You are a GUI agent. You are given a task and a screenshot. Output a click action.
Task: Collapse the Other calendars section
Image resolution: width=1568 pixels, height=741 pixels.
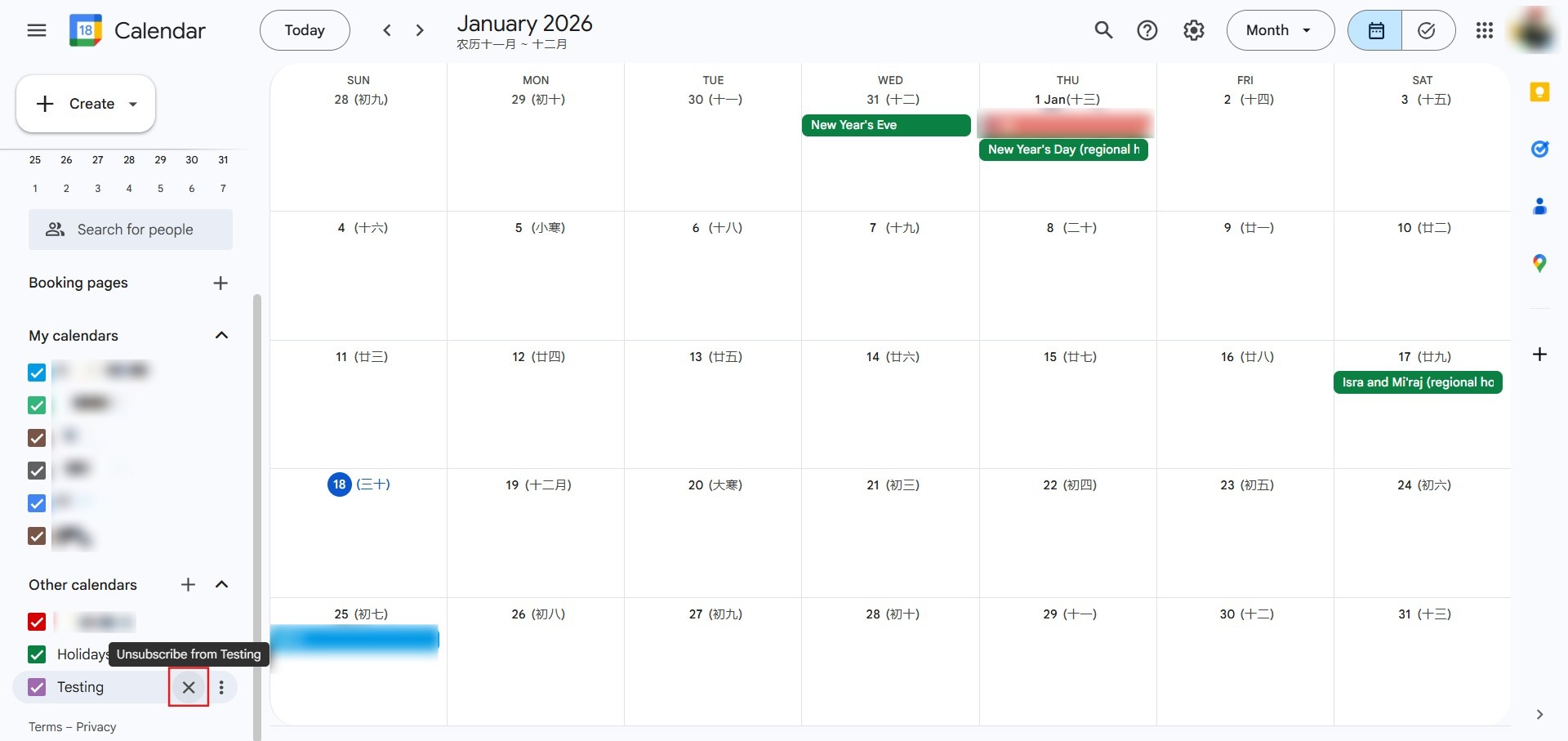coord(221,585)
